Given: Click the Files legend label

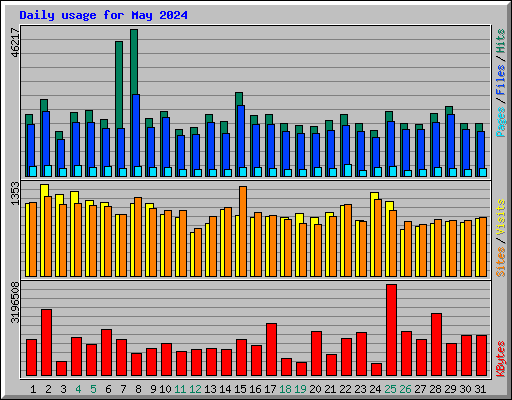Looking at the screenshot, I should [x=500, y=80].
